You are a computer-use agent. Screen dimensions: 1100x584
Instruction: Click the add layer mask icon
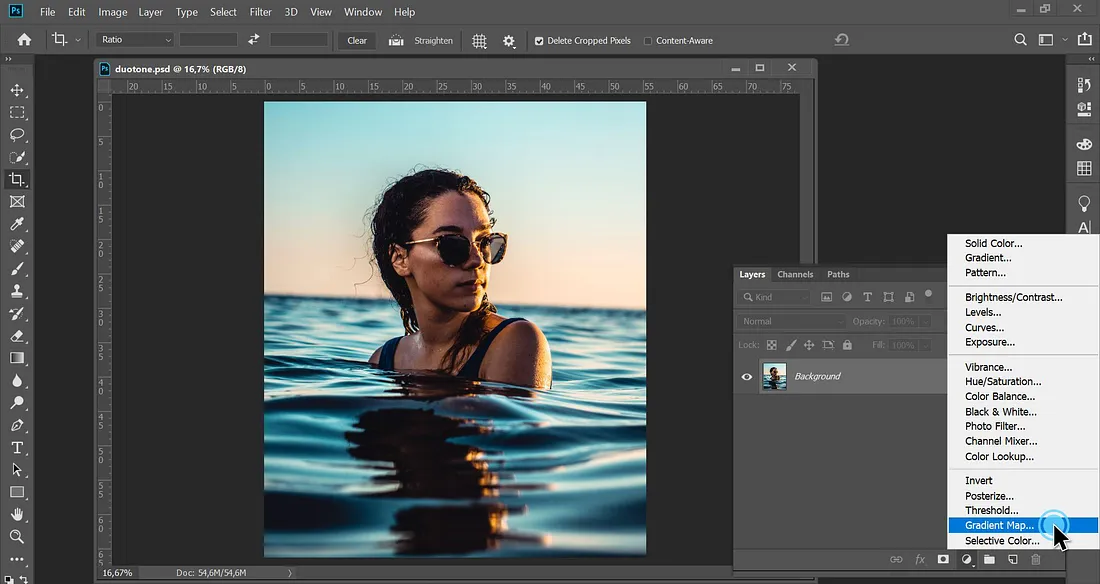[x=943, y=559]
